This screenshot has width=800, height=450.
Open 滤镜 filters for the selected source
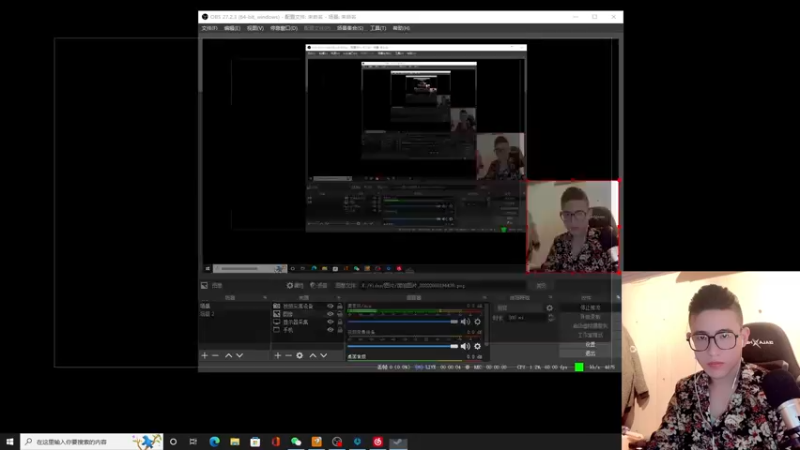pos(319,286)
